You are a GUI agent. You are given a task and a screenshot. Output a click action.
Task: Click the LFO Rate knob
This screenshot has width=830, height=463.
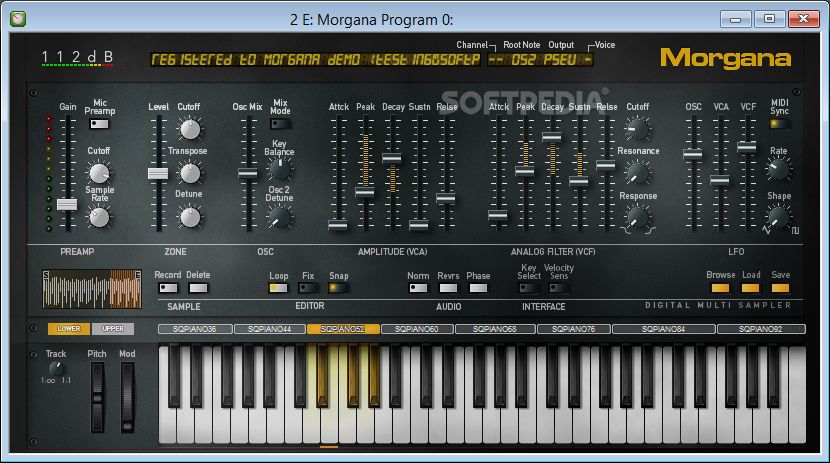[x=778, y=169]
